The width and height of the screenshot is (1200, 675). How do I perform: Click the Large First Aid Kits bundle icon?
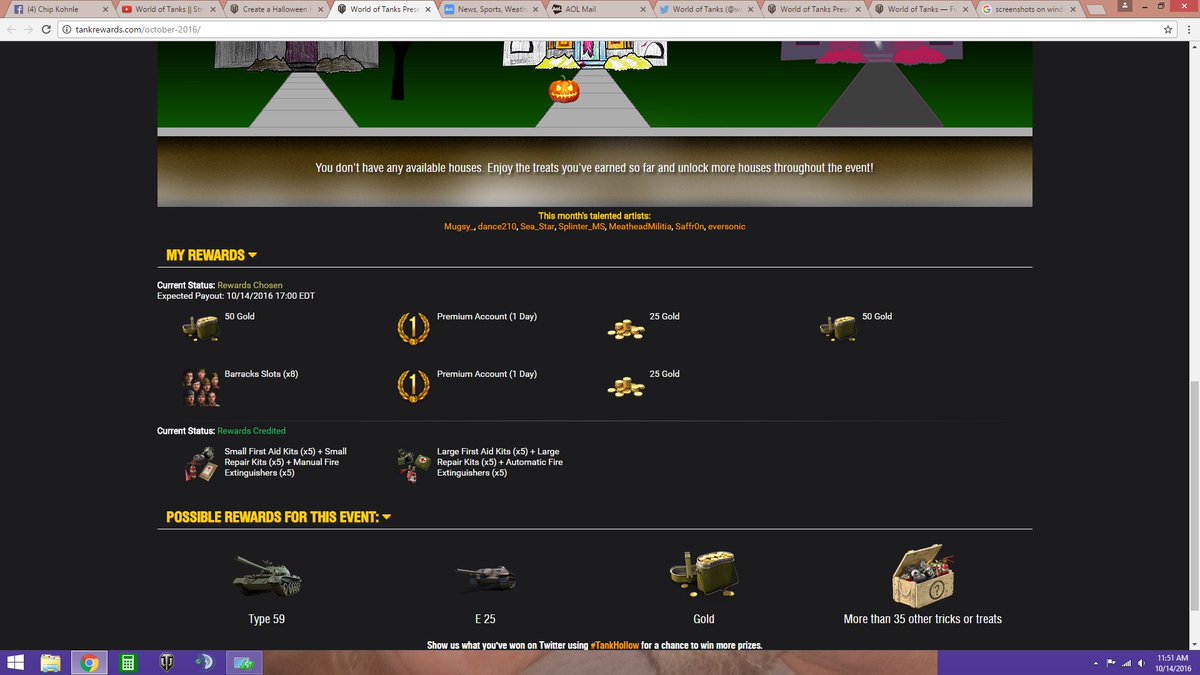(413, 465)
